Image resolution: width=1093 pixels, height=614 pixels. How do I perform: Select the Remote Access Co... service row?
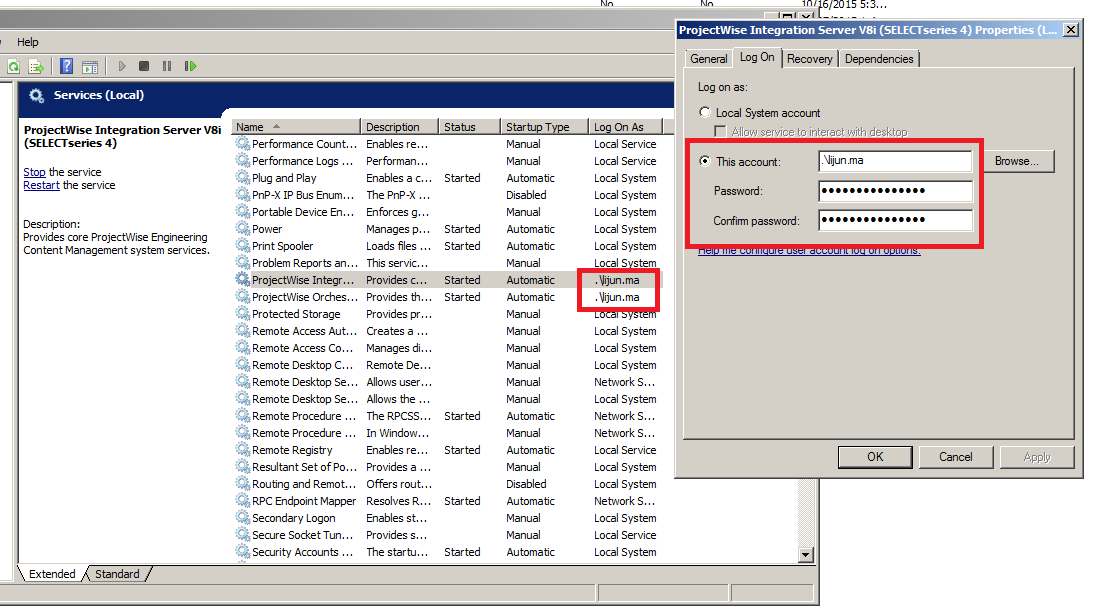click(x=446, y=348)
